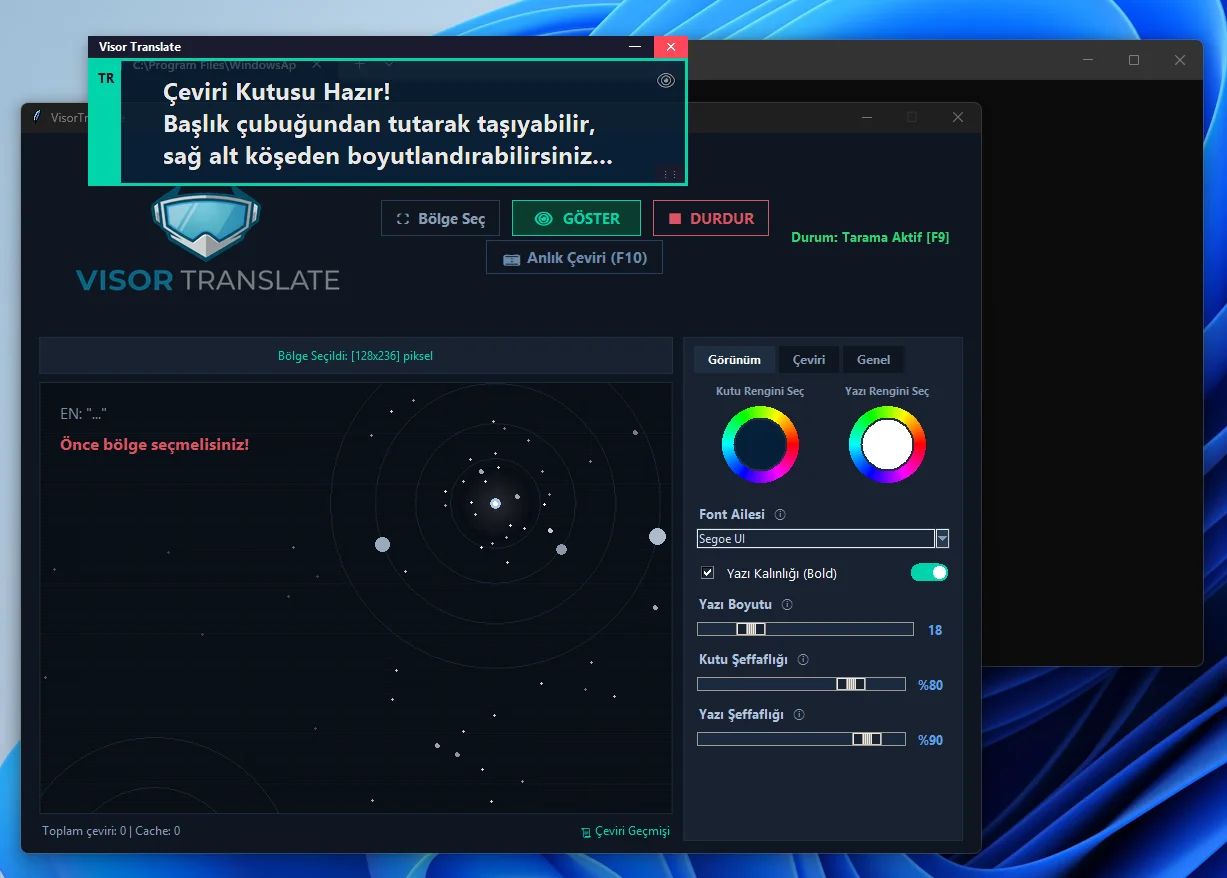Click the info icon beside Font Ailesi
Image resolution: width=1227 pixels, height=878 pixels.
(x=780, y=514)
